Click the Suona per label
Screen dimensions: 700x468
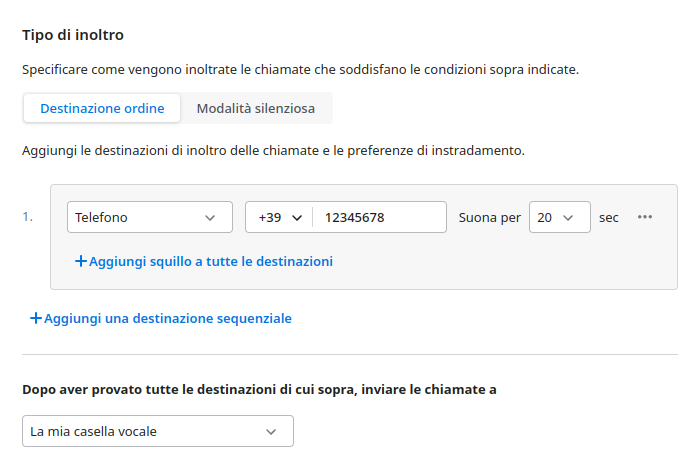coord(489,217)
